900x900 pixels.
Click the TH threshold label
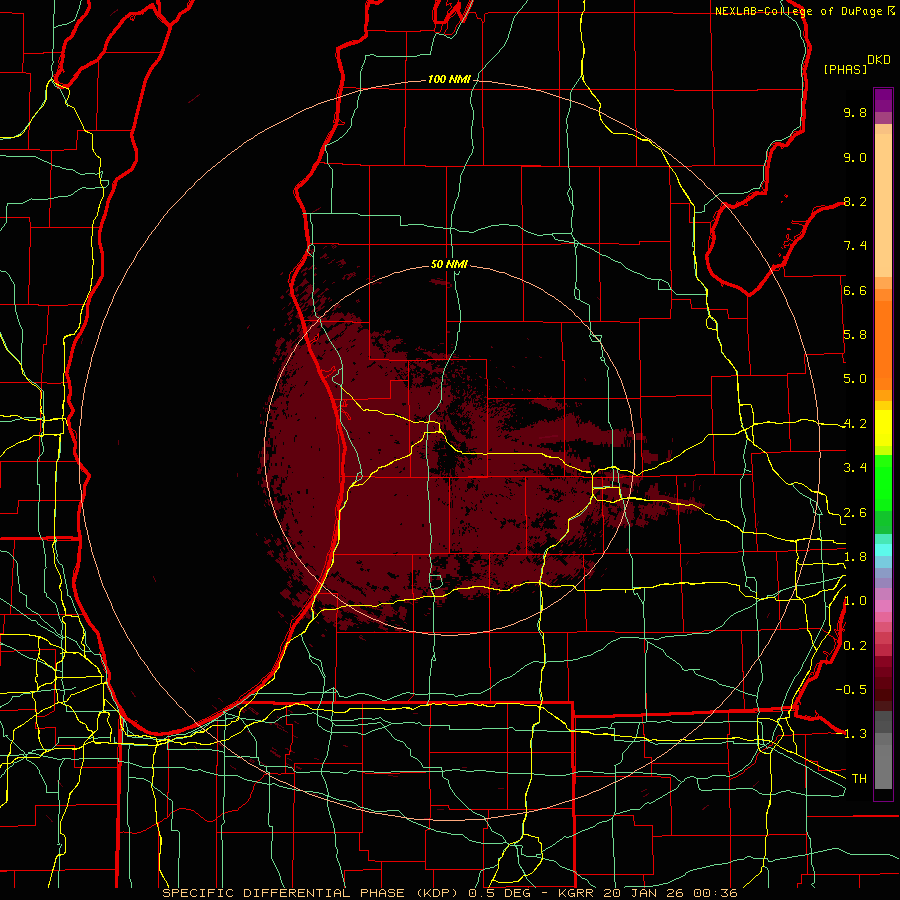coord(859,779)
